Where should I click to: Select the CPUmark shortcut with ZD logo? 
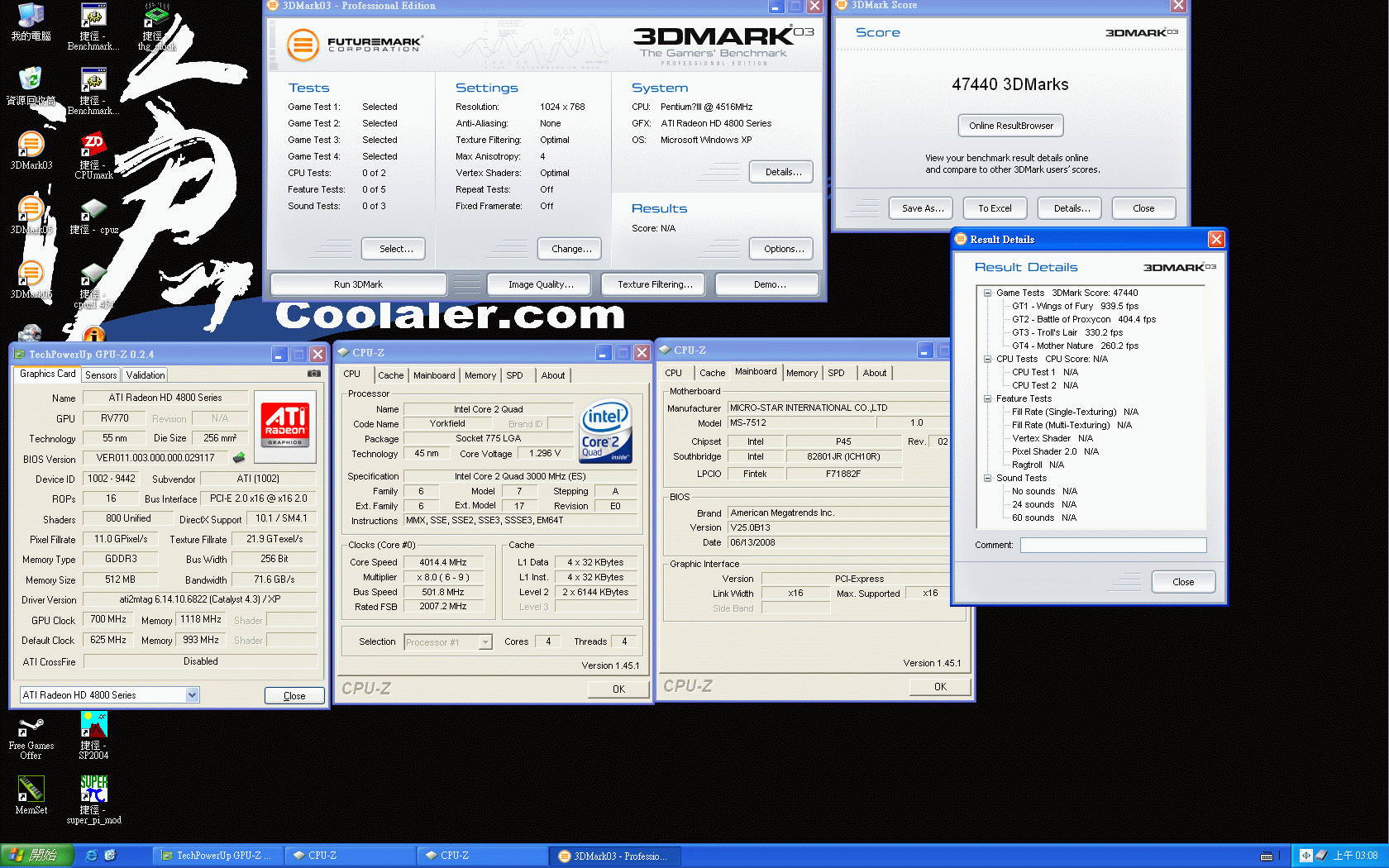point(93,155)
